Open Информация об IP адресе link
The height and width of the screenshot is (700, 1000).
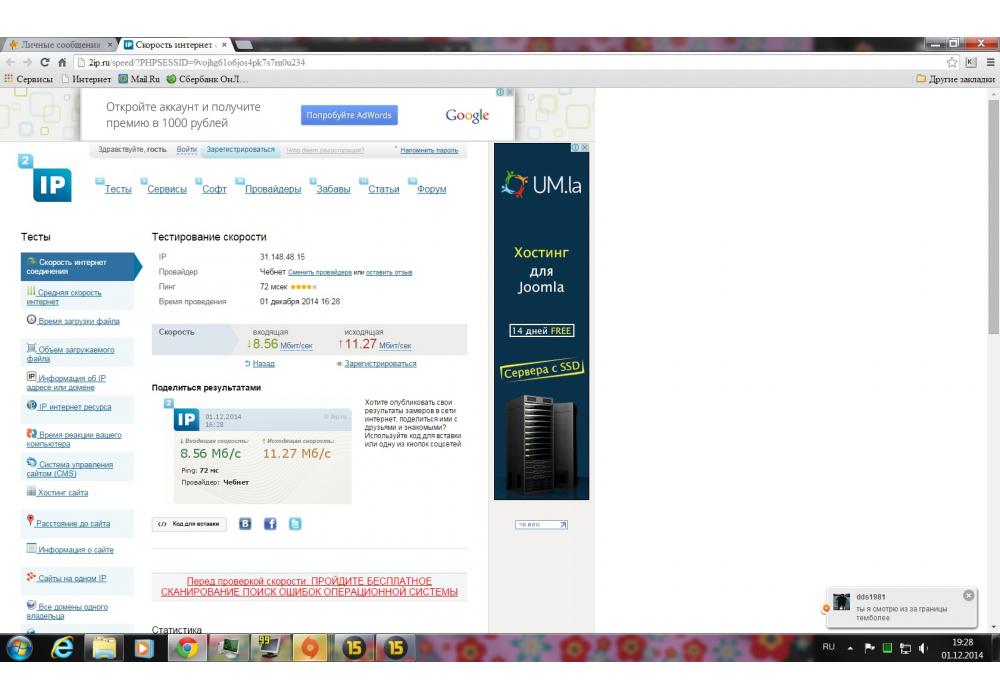coord(66,383)
